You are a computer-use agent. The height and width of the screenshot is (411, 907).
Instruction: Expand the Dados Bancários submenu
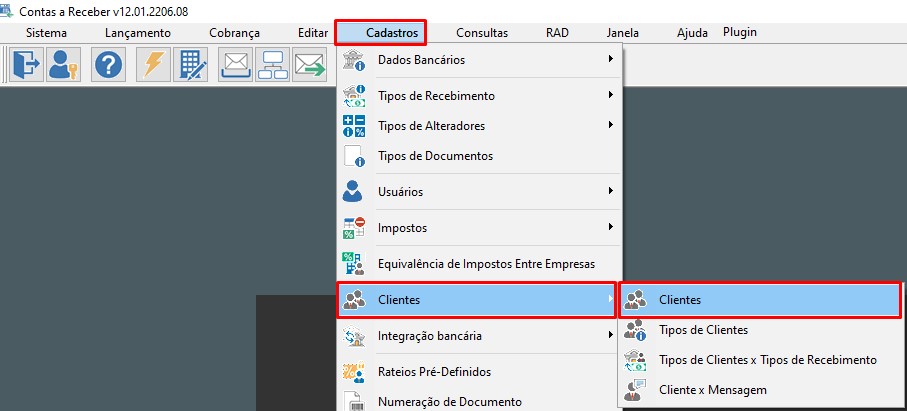(x=478, y=60)
